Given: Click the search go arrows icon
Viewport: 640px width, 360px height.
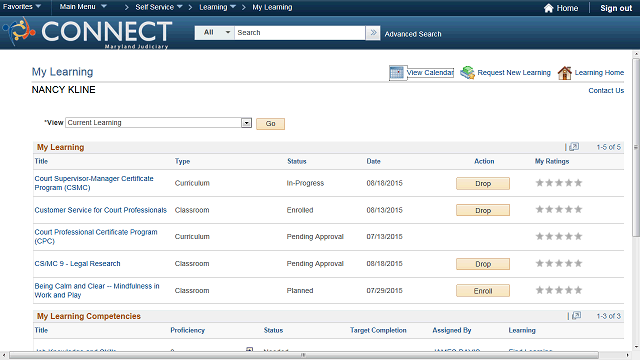Looking at the screenshot, I should [373, 33].
